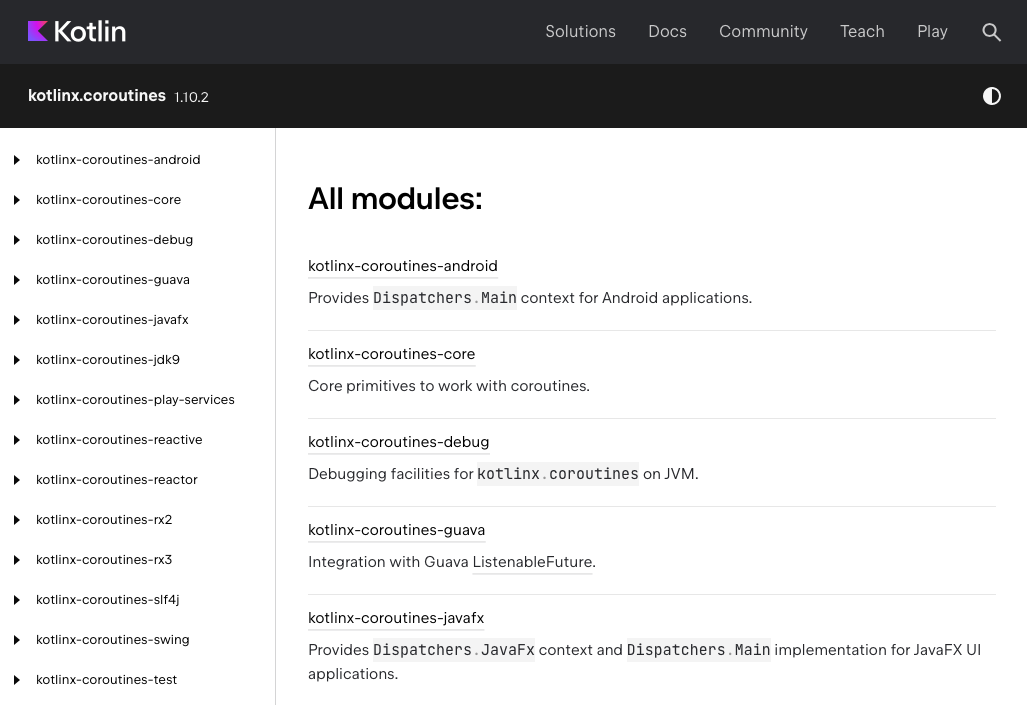Toggle the dark/light theme switch
1027x705 pixels.
click(991, 96)
